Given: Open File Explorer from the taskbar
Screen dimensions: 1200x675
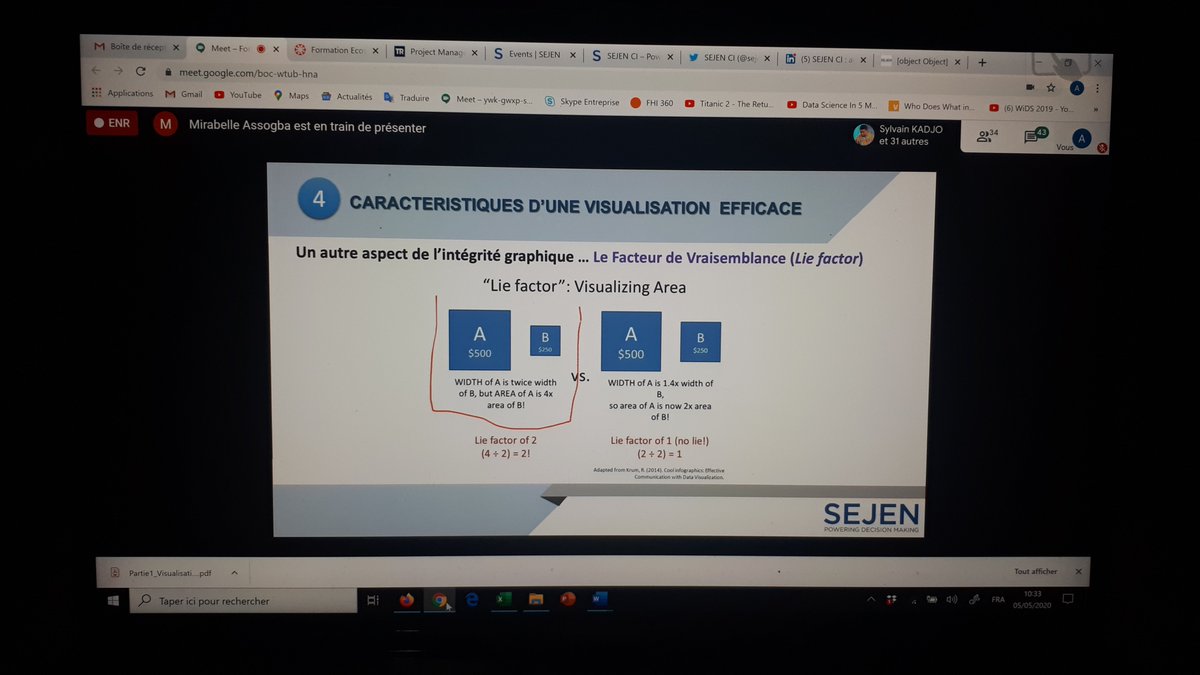Looking at the screenshot, I should [536, 599].
